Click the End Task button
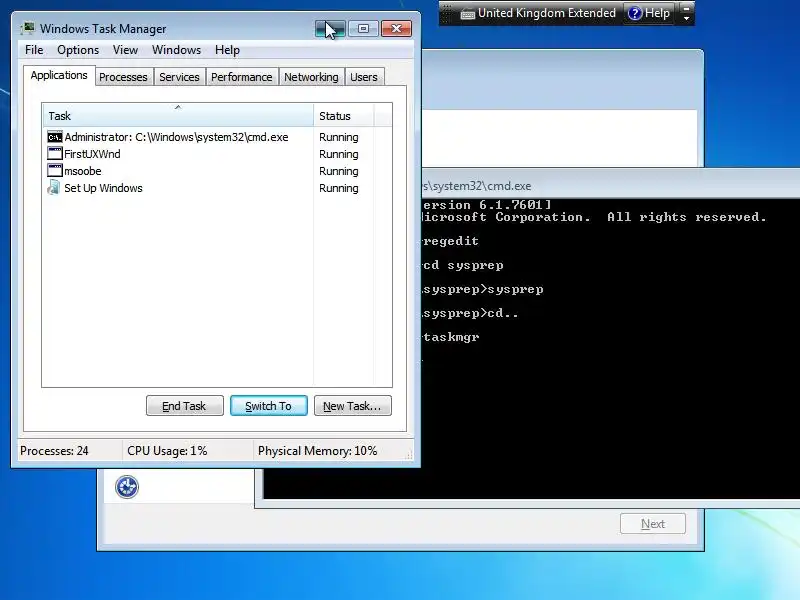The image size is (800, 600). click(x=185, y=406)
